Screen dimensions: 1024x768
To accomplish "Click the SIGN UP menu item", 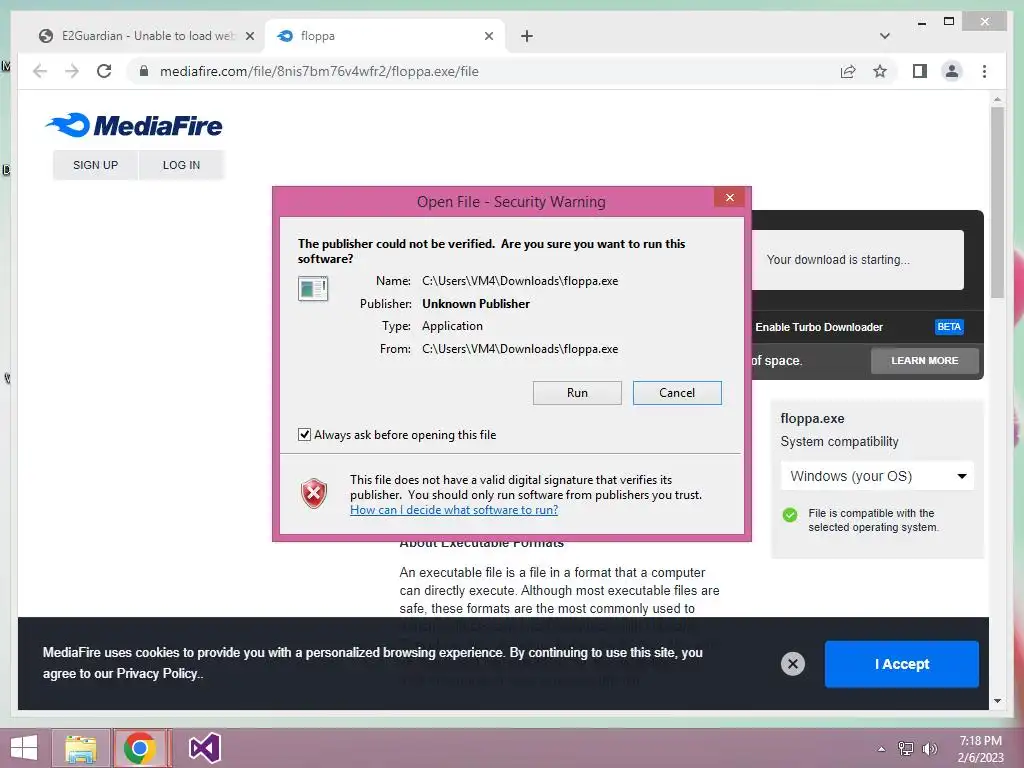I will (x=95, y=165).
